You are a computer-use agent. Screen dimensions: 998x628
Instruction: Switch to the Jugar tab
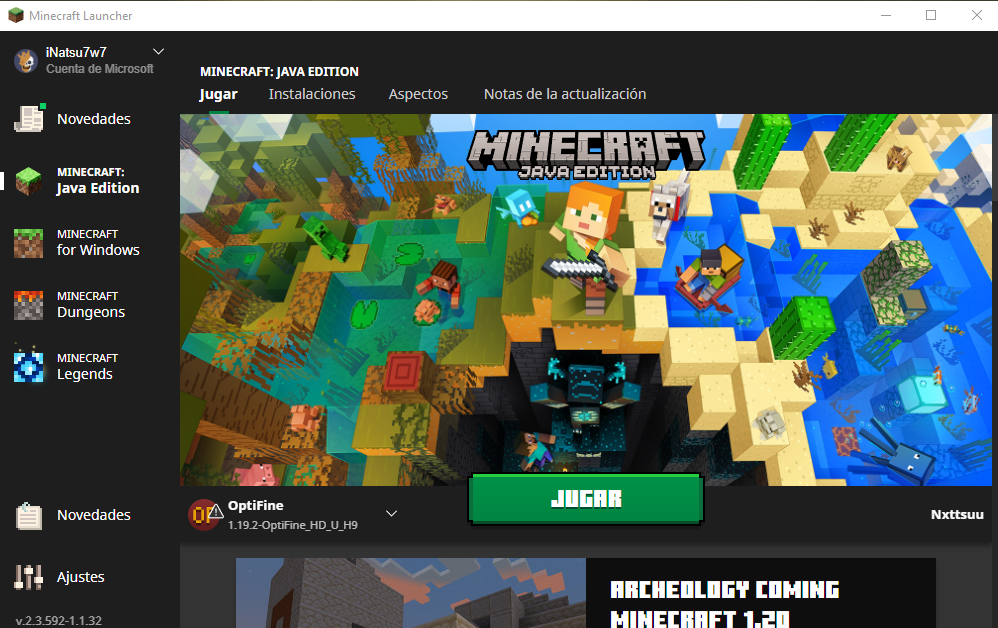pyautogui.click(x=218, y=94)
